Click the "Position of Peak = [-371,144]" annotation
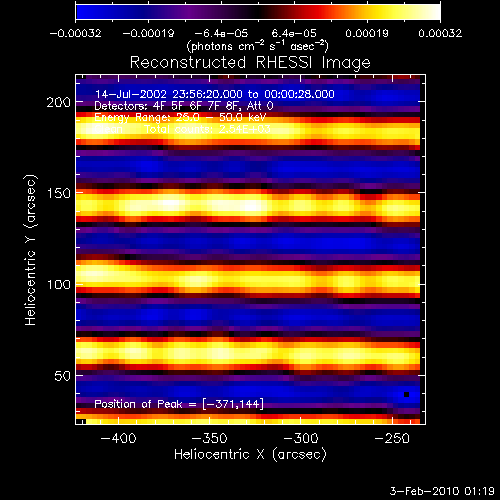Viewport: 500px width, 500px height. point(179,404)
